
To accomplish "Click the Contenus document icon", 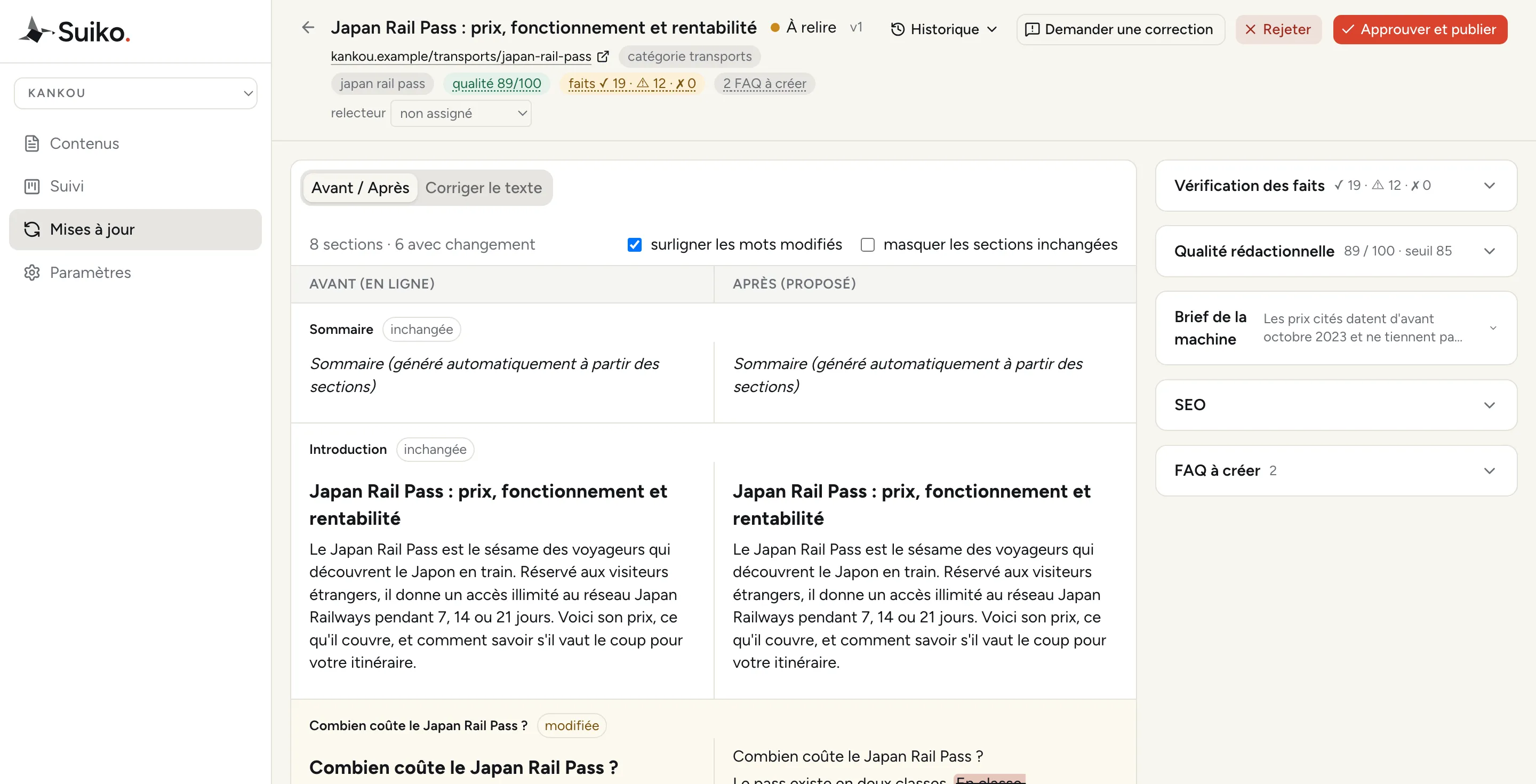I will (31, 143).
